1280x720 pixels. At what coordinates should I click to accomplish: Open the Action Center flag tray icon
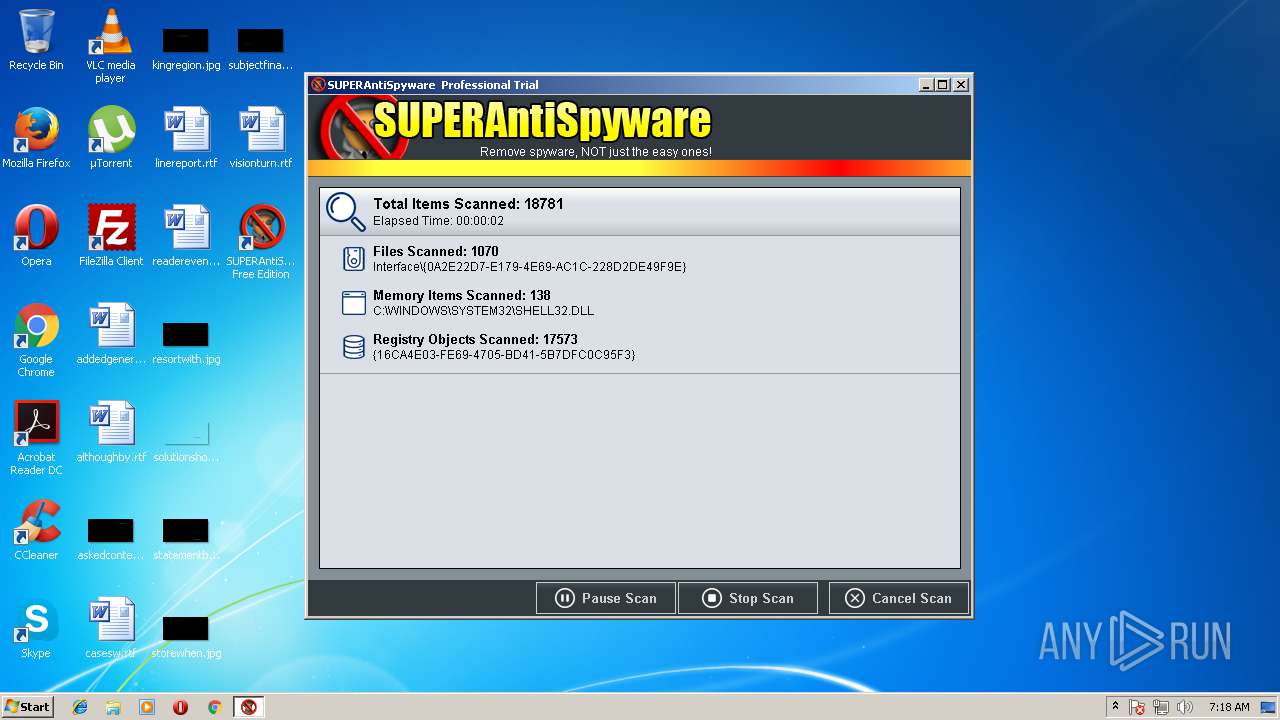pos(1138,707)
